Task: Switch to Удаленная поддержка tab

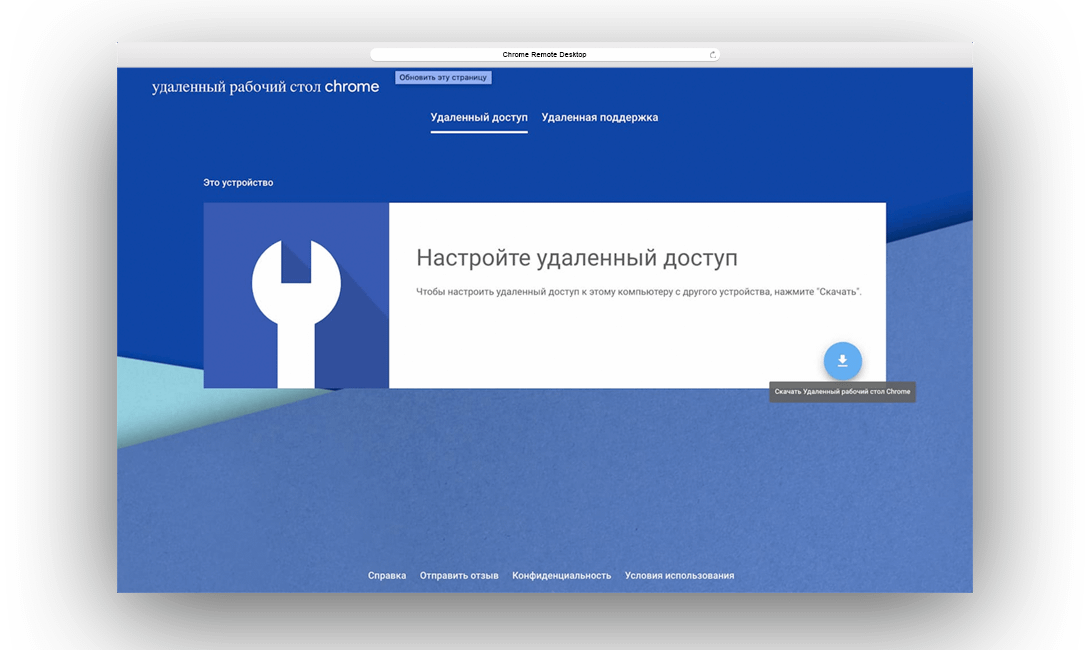Action: click(600, 117)
